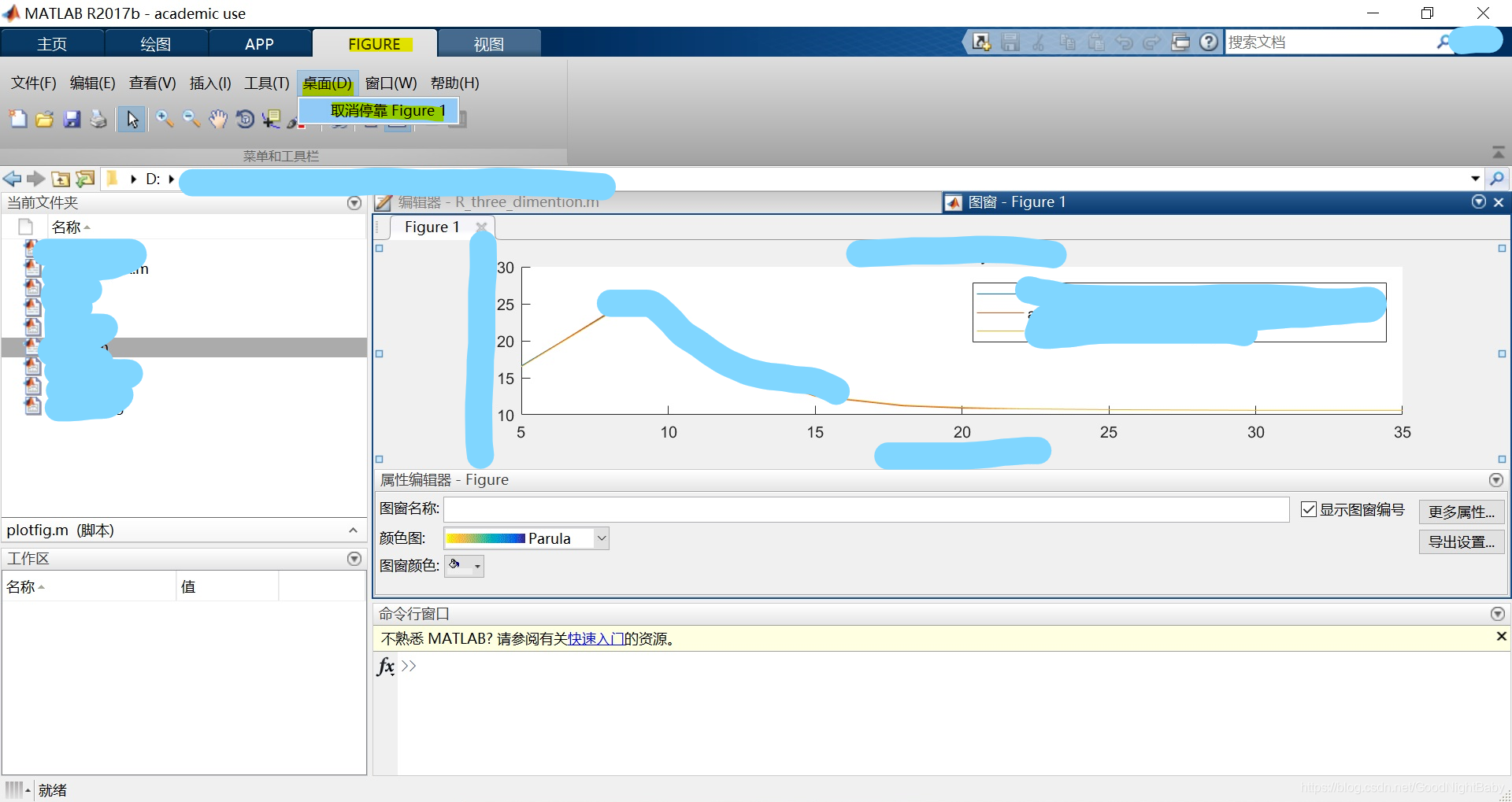The image size is (1512, 802).
Task: Browse for folder with green arrow icon
Action: click(x=85, y=179)
